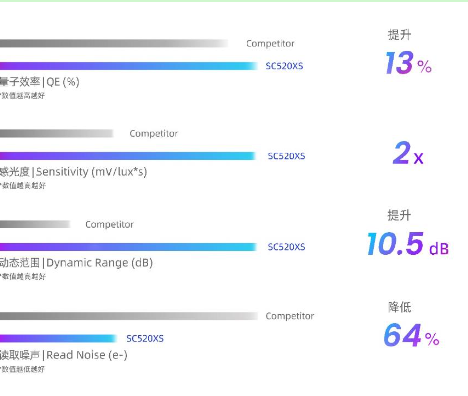This screenshot has width=468, height=396.
Task: Click the 64% noise reduction figure
Action: pos(411,335)
